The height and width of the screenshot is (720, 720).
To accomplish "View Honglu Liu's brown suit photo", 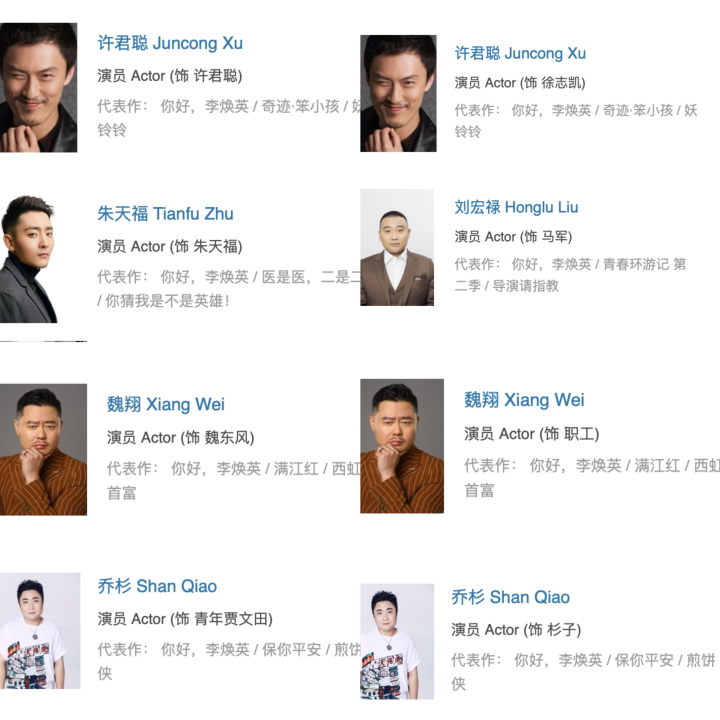I will point(397,248).
